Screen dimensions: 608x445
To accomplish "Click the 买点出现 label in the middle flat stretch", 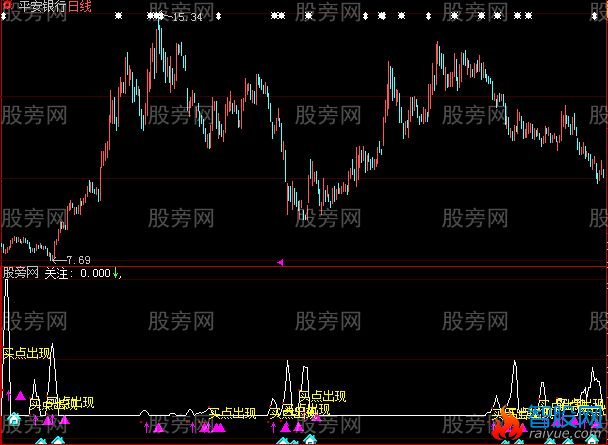I will tap(232, 413).
